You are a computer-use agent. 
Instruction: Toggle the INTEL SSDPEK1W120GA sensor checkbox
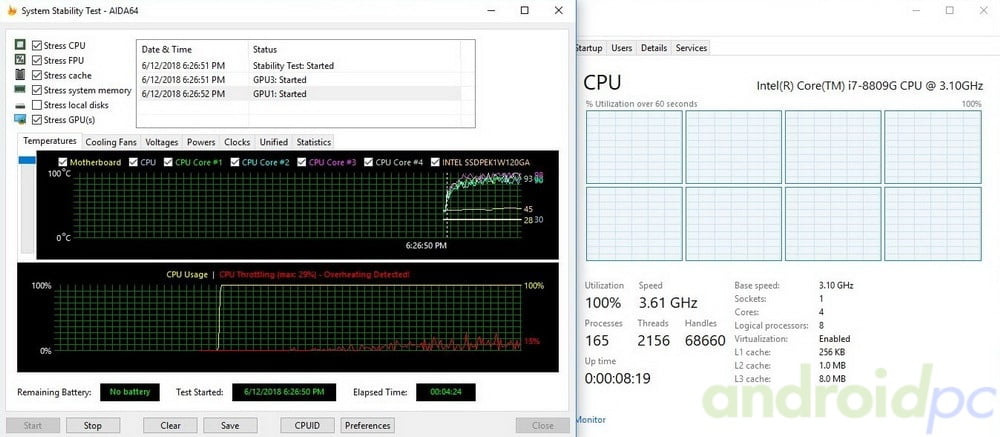tap(436, 162)
